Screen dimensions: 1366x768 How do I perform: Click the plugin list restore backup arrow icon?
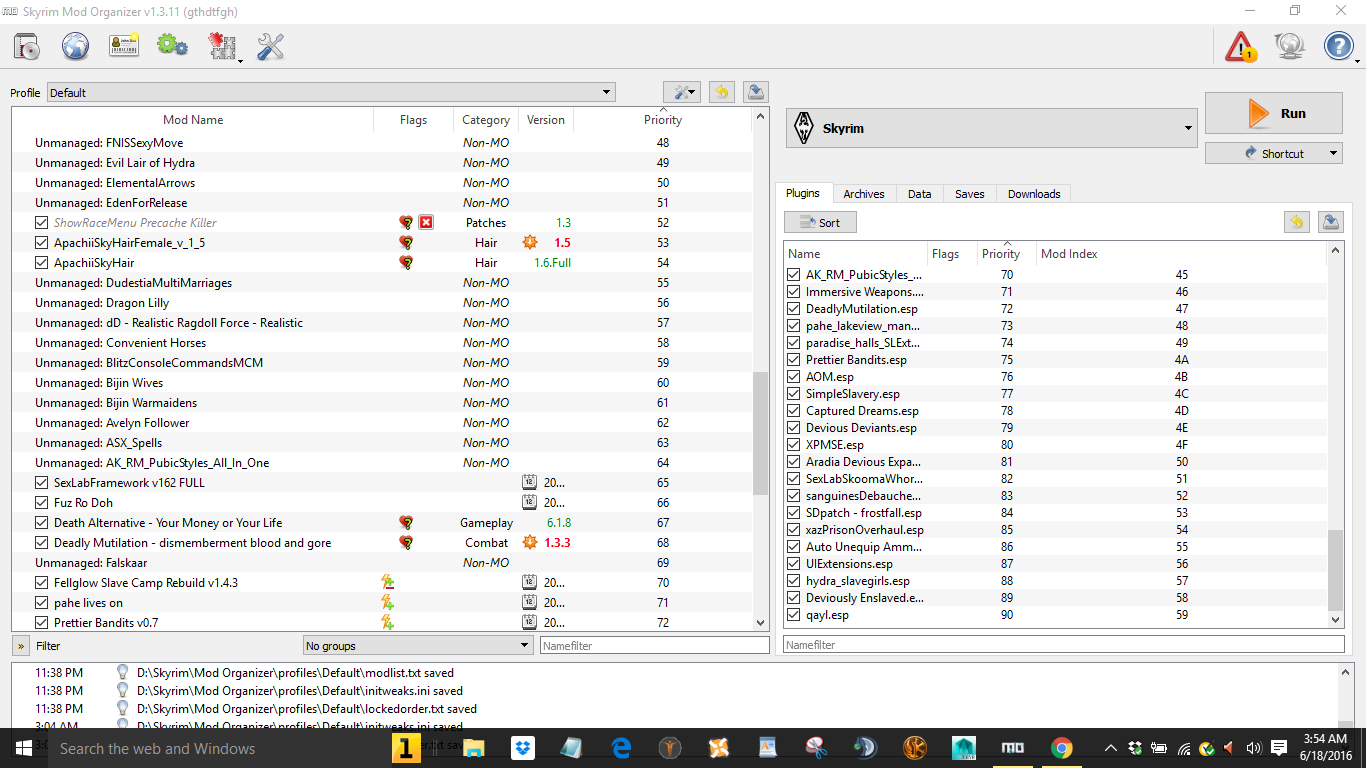(1297, 222)
